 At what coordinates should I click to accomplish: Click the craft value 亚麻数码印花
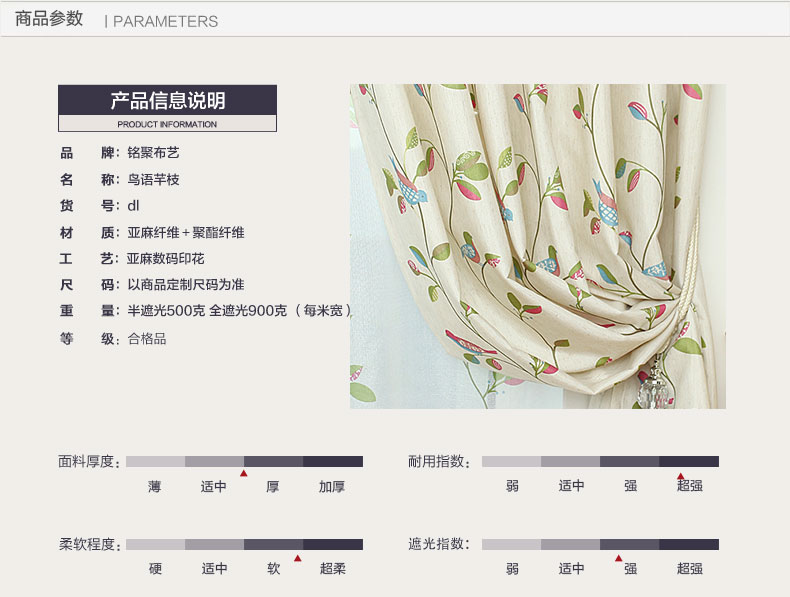pyautogui.click(x=165, y=259)
